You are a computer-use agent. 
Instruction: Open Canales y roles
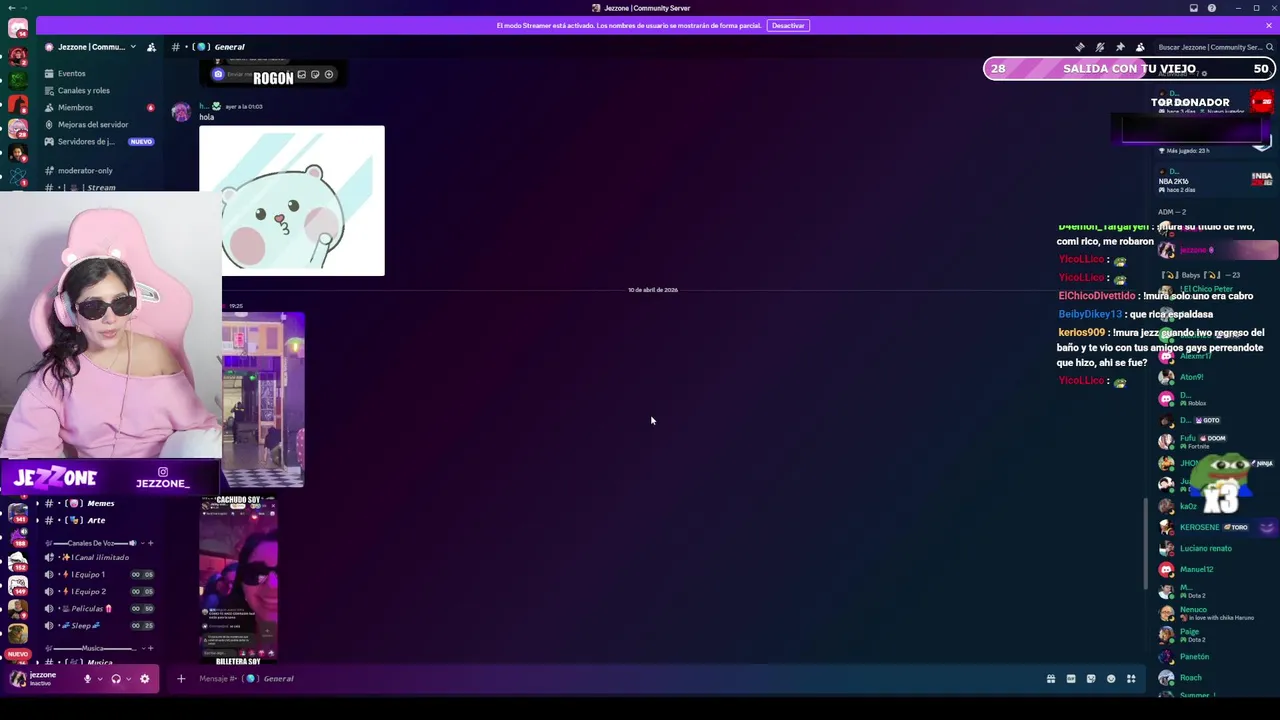coord(100,90)
